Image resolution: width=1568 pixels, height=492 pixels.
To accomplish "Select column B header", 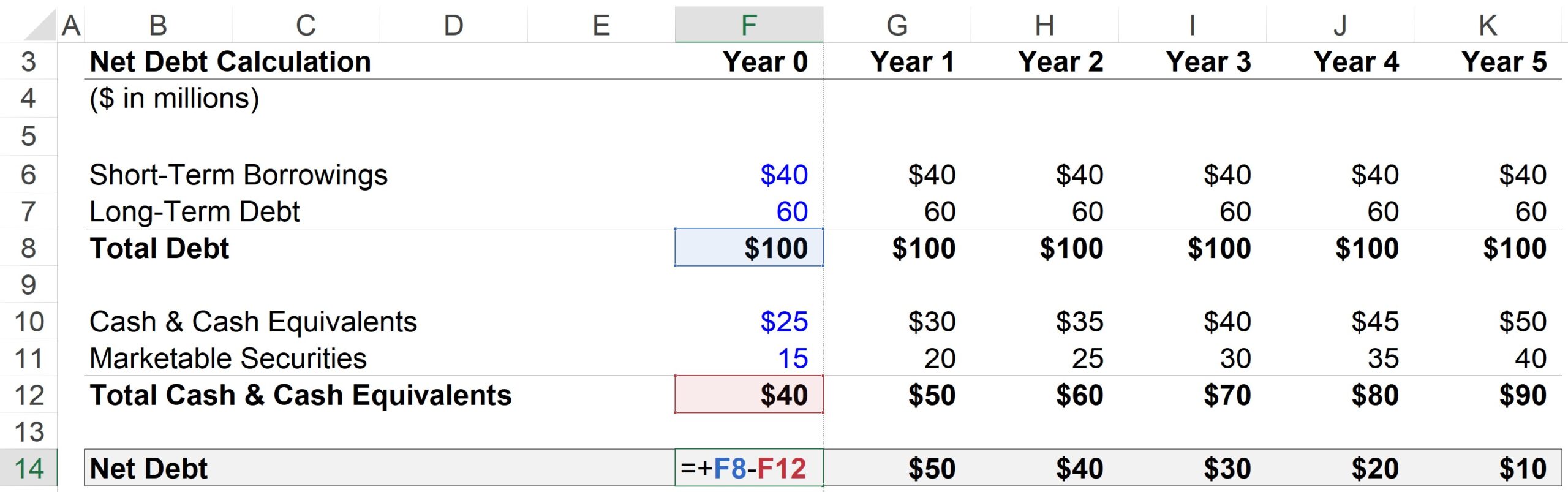I will [x=158, y=25].
